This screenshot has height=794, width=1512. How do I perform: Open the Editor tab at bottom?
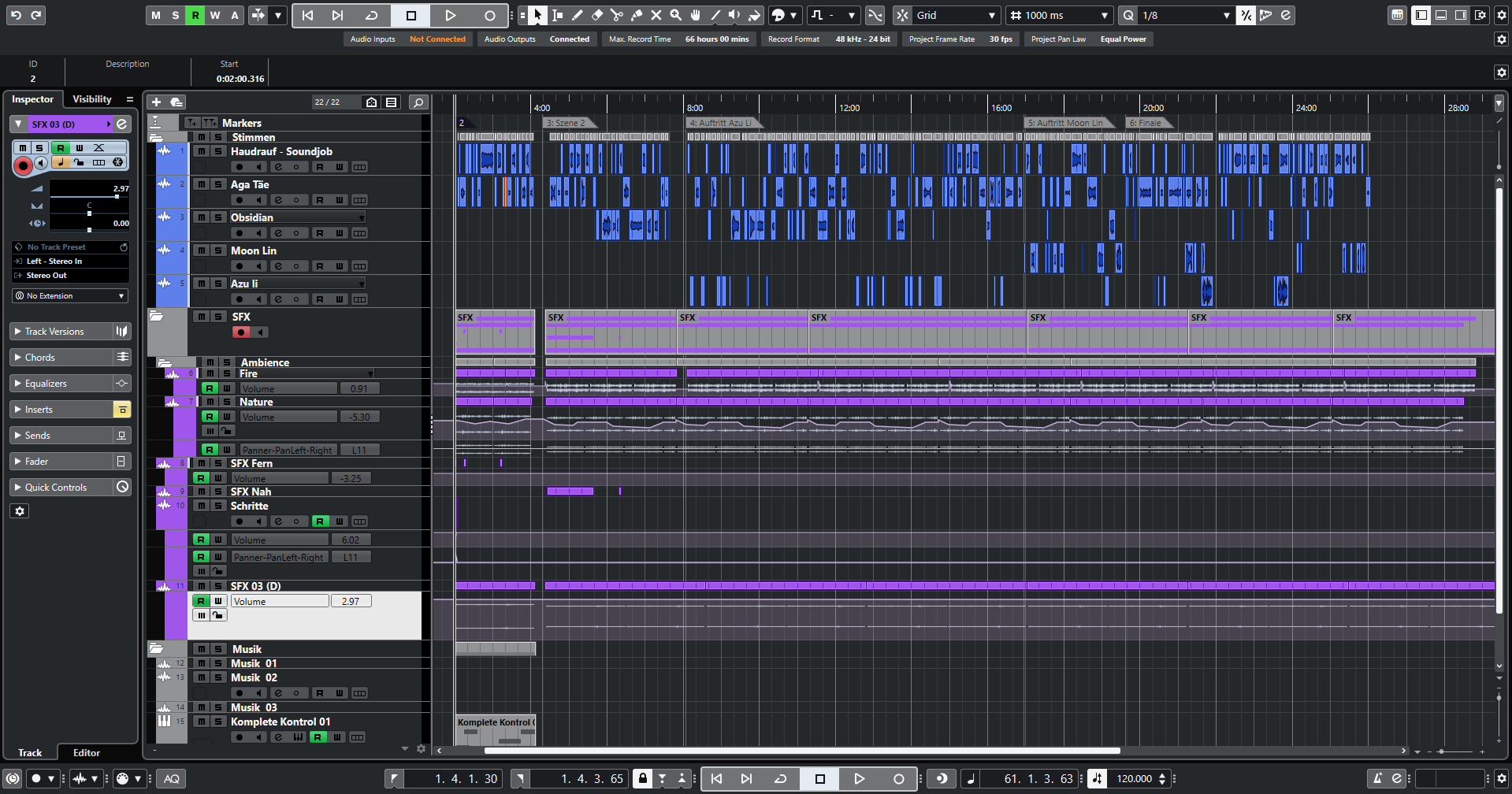pyautogui.click(x=87, y=753)
